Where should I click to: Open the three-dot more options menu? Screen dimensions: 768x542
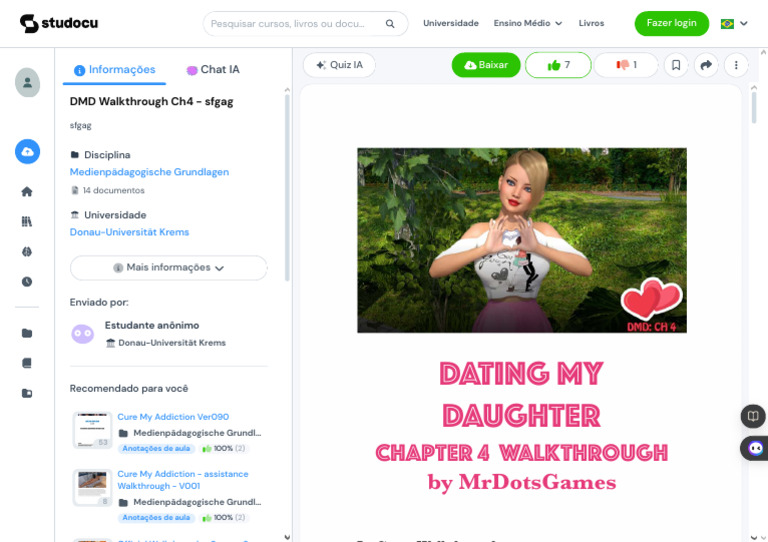tap(736, 65)
